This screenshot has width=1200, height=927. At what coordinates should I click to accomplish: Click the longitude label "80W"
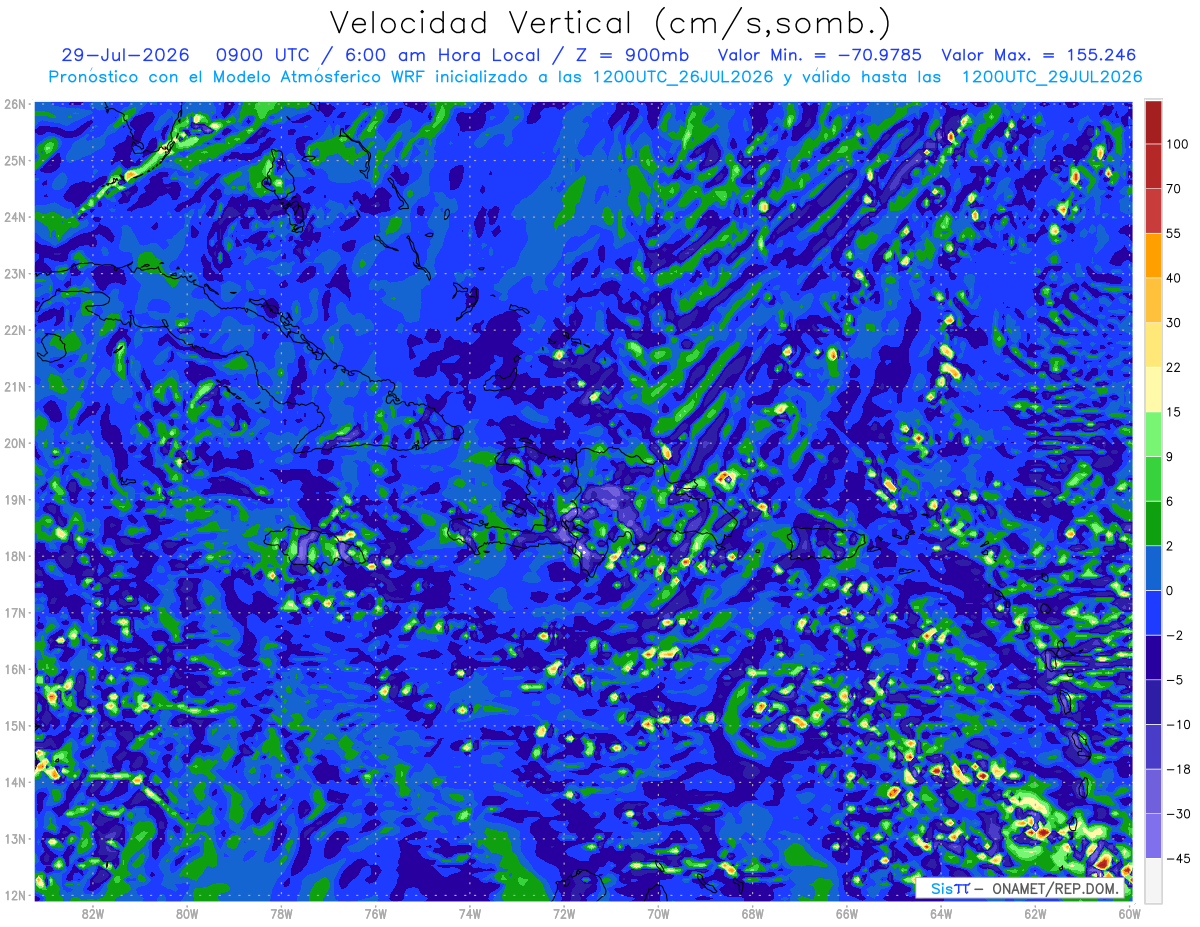pyautogui.click(x=187, y=913)
